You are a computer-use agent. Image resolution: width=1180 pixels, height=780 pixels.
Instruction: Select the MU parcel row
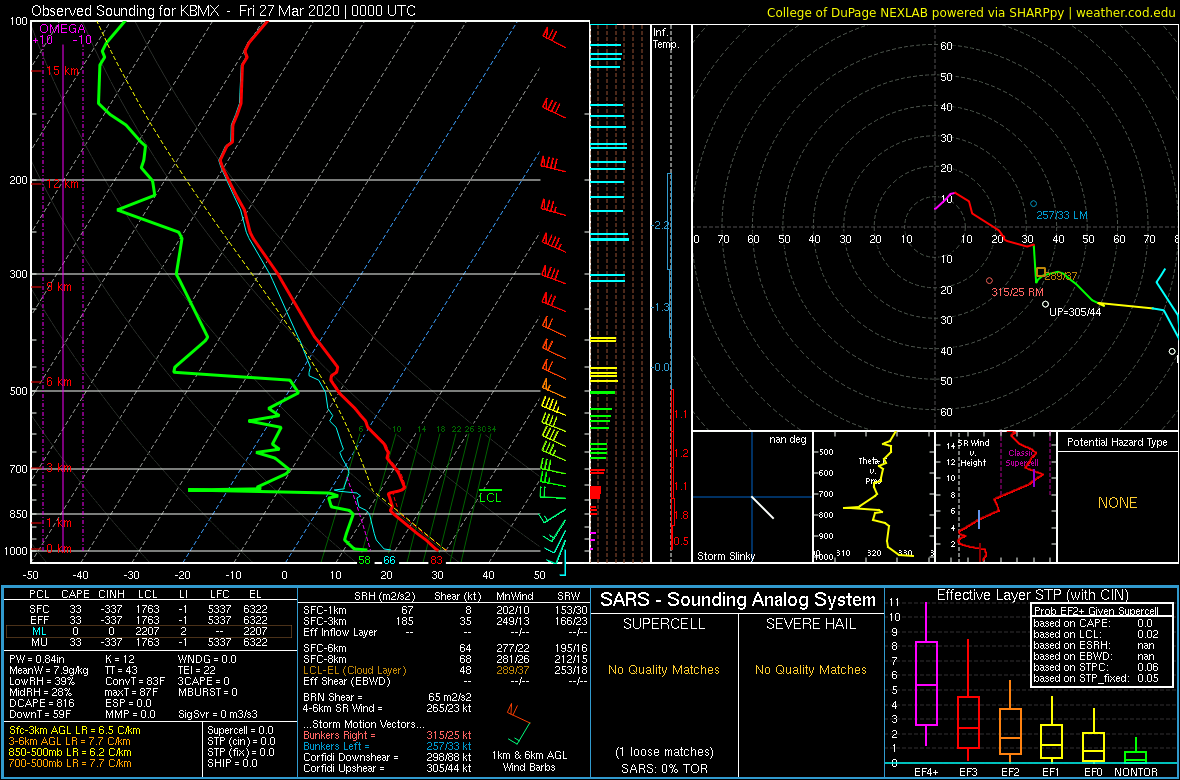pyautogui.click(x=148, y=642)
